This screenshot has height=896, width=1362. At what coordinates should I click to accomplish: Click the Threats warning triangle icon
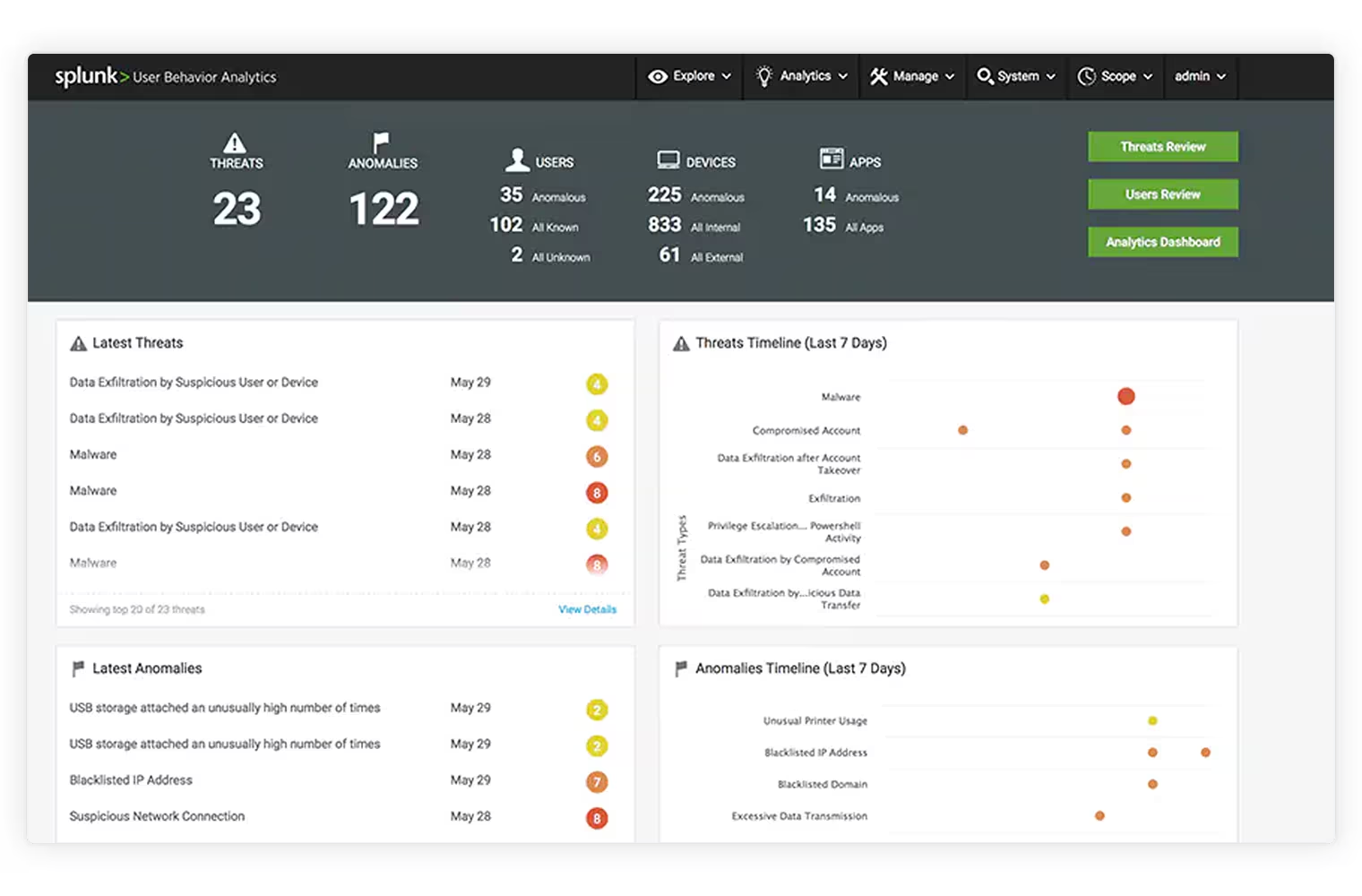(x=235, y=143)
